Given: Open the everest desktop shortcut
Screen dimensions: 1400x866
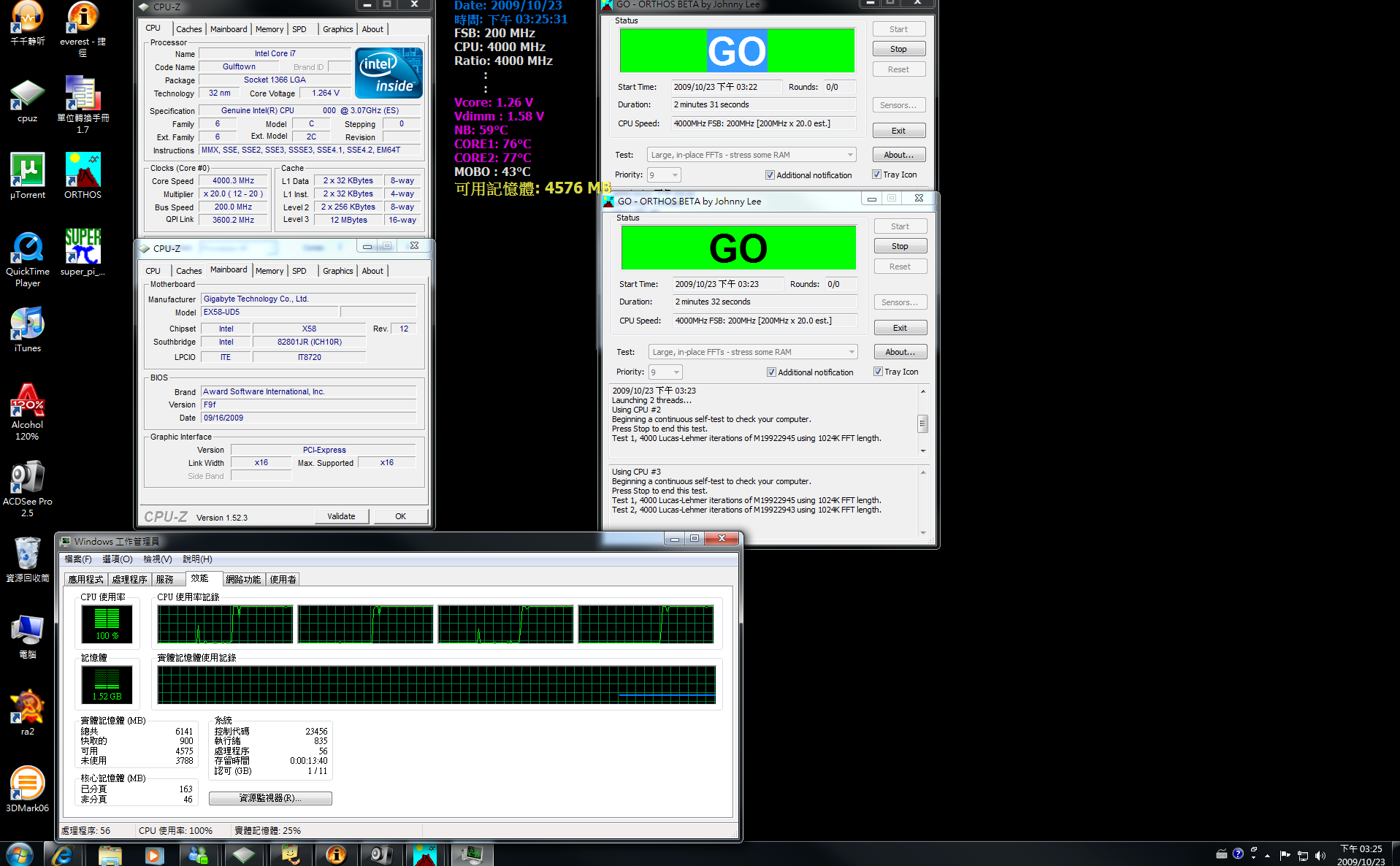Looking at the screenshot, I should (83, 28).
